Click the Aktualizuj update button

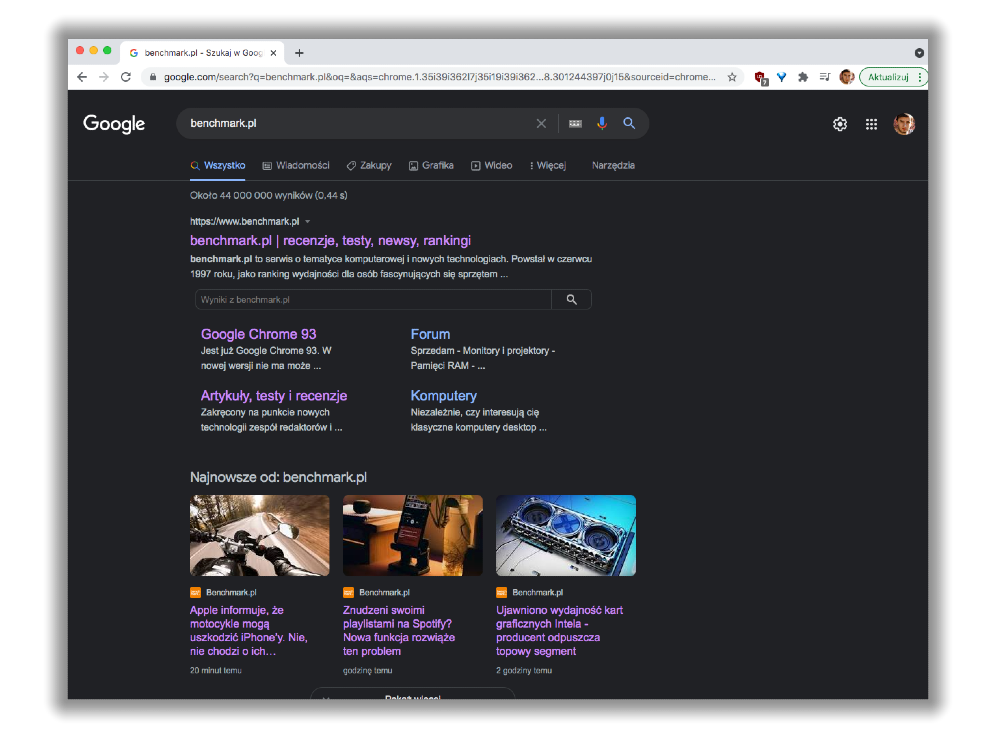click(x=888, y=77)
